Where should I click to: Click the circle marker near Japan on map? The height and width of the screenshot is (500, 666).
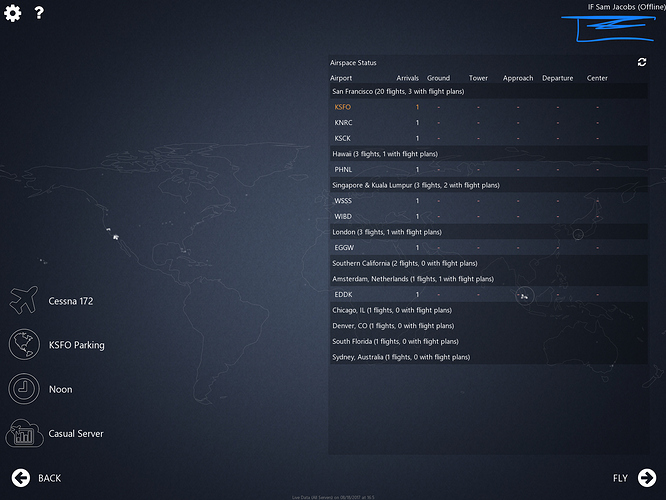tap(578, 234)
